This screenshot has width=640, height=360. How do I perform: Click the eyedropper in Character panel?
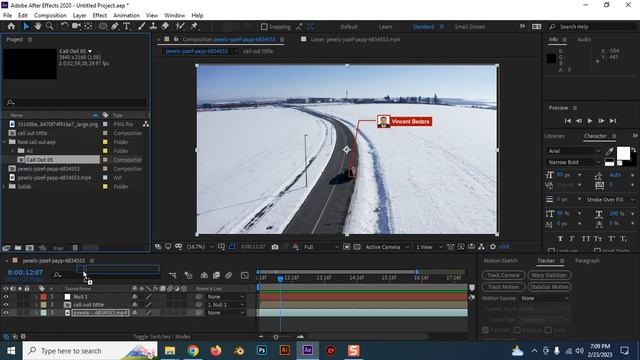(x=609, y=151)
